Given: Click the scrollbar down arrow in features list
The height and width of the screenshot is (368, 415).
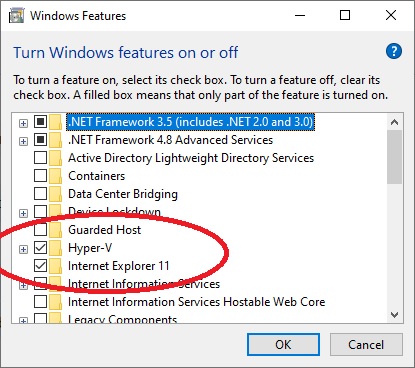Looking at the screenshot, I should click(395, 315).
